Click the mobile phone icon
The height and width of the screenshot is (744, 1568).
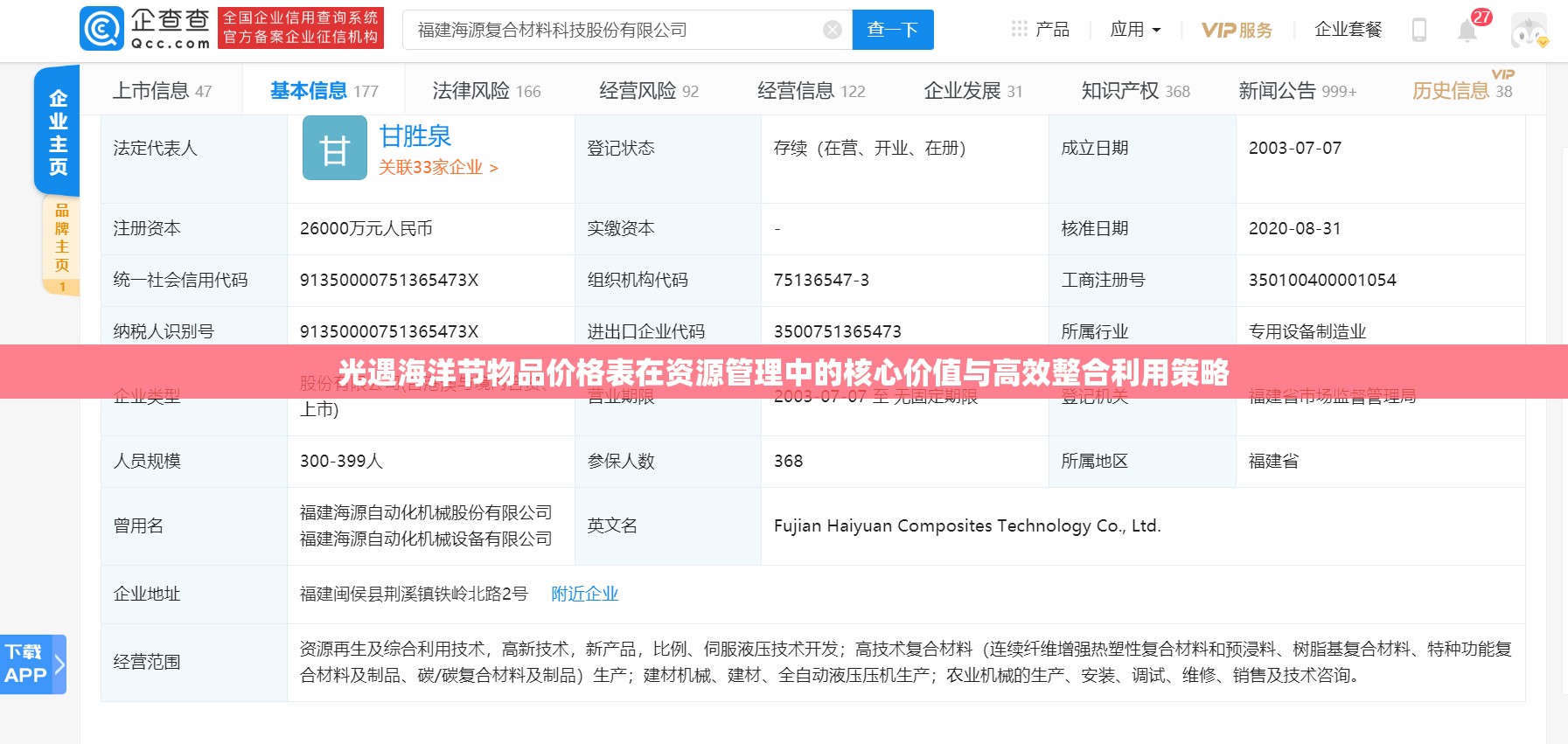[x=1419, y=30]
